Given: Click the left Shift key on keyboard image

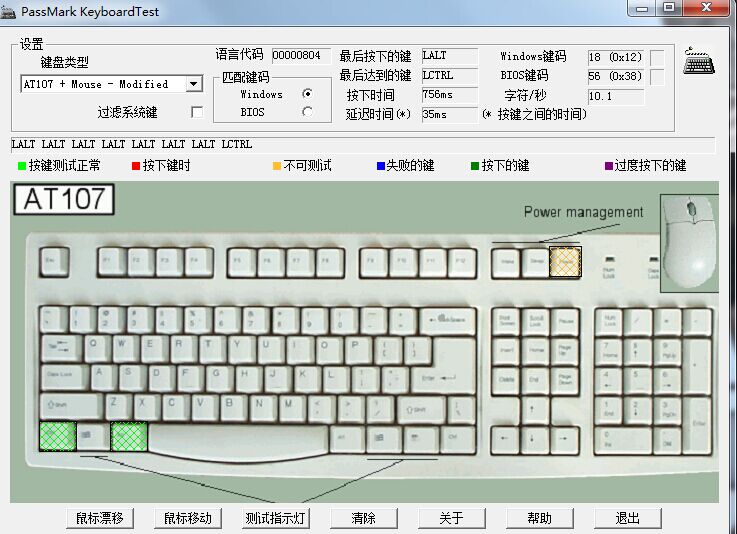Looking at the screenshot, I should tap(72, 407).
